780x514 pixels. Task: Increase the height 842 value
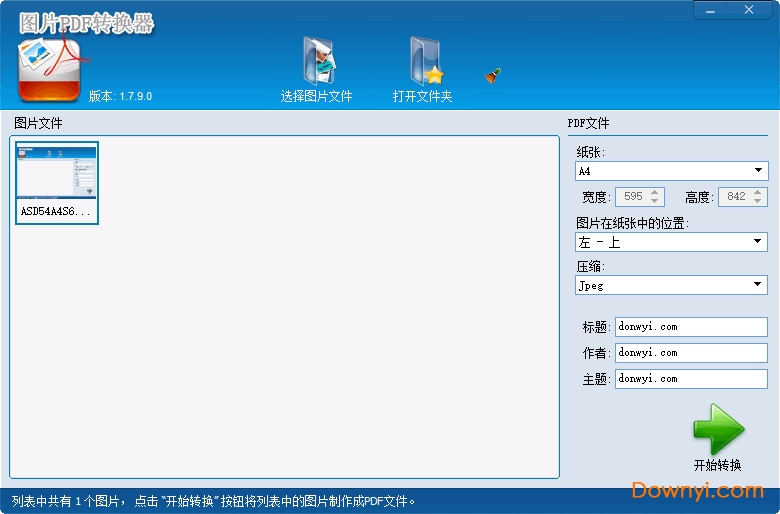pyautogui.click(x=757, y=192)
